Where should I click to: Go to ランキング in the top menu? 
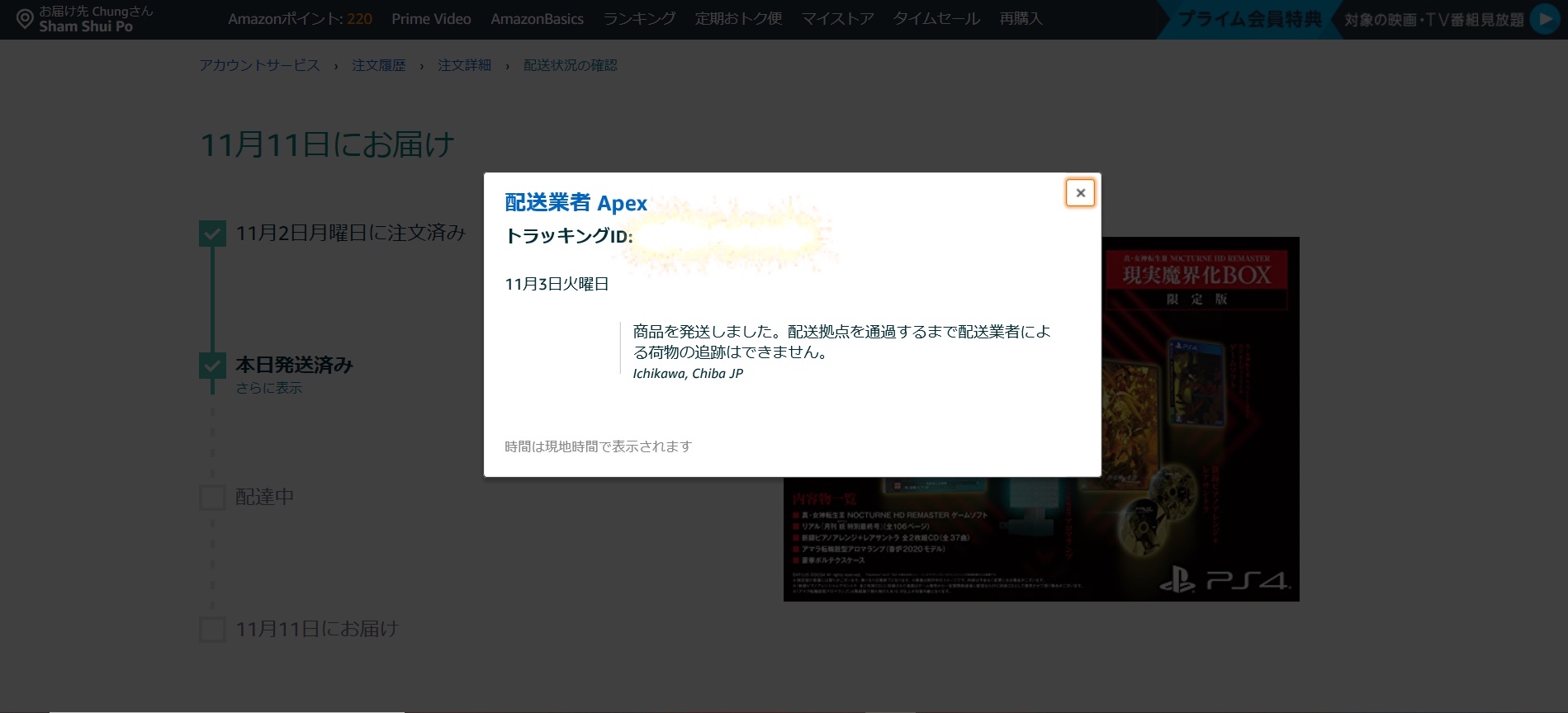(x=639, y=19)
